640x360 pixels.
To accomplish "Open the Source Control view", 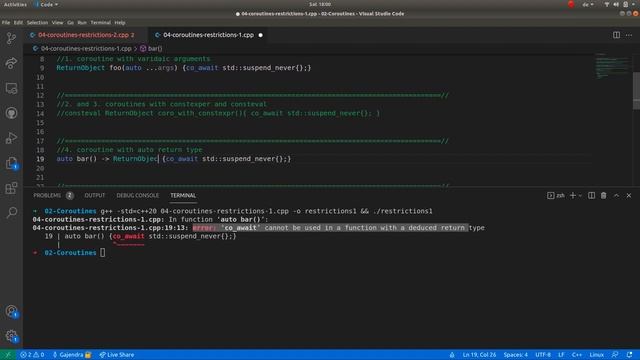I will [x=11, y=38].
